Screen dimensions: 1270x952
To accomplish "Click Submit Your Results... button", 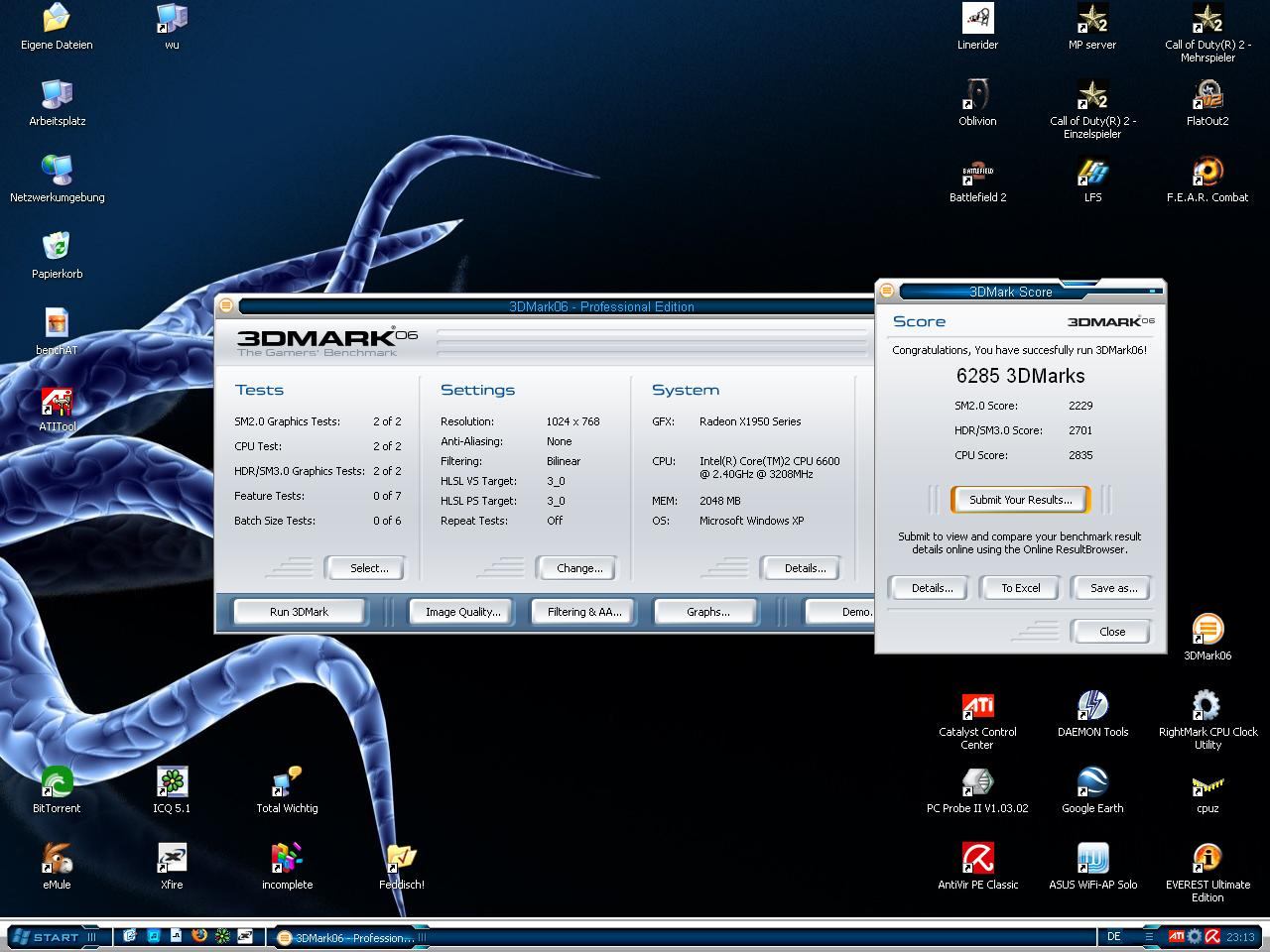I will (x=1020, y=500).
